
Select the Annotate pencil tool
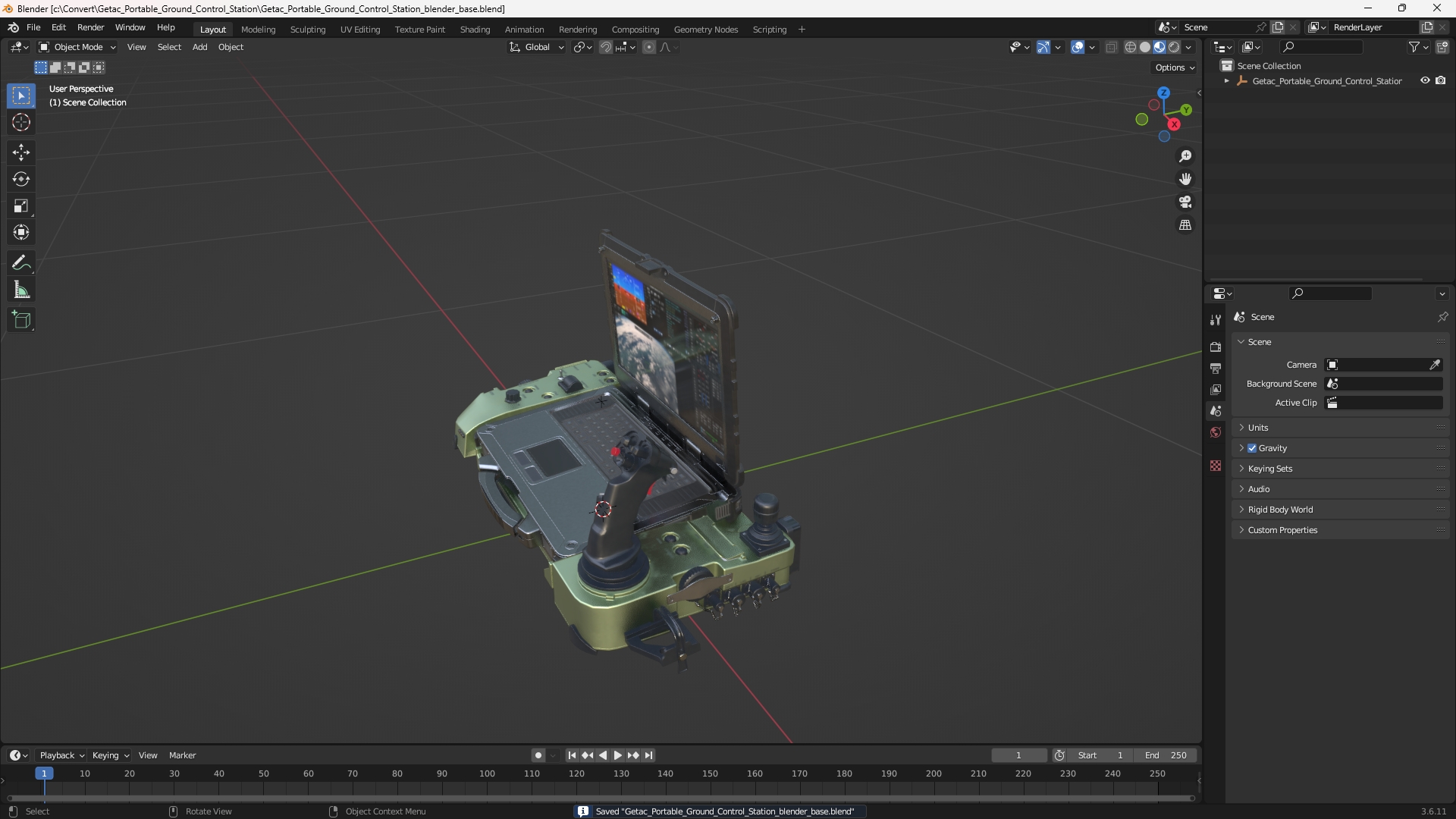pos(21,263)
